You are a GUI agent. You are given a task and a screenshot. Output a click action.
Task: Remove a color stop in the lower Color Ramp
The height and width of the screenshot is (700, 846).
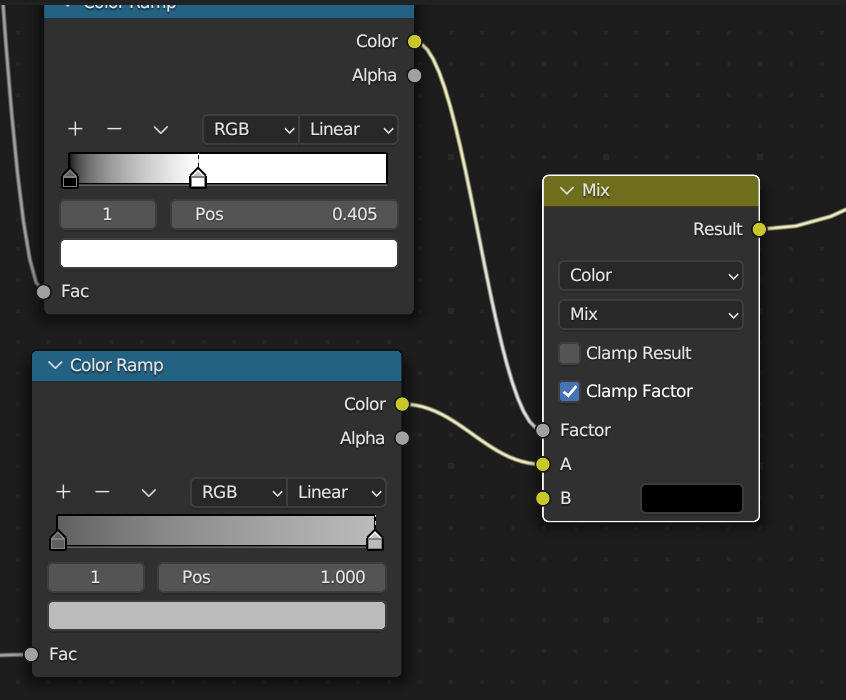click(x=103, y=492)
